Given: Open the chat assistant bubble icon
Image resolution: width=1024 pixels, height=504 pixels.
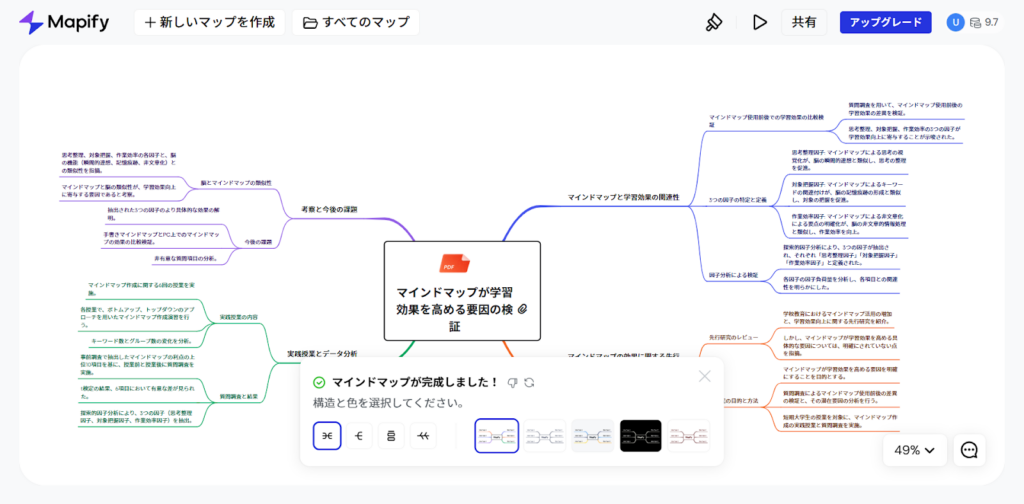Looking at the screenshot, I should click(970, 450).
